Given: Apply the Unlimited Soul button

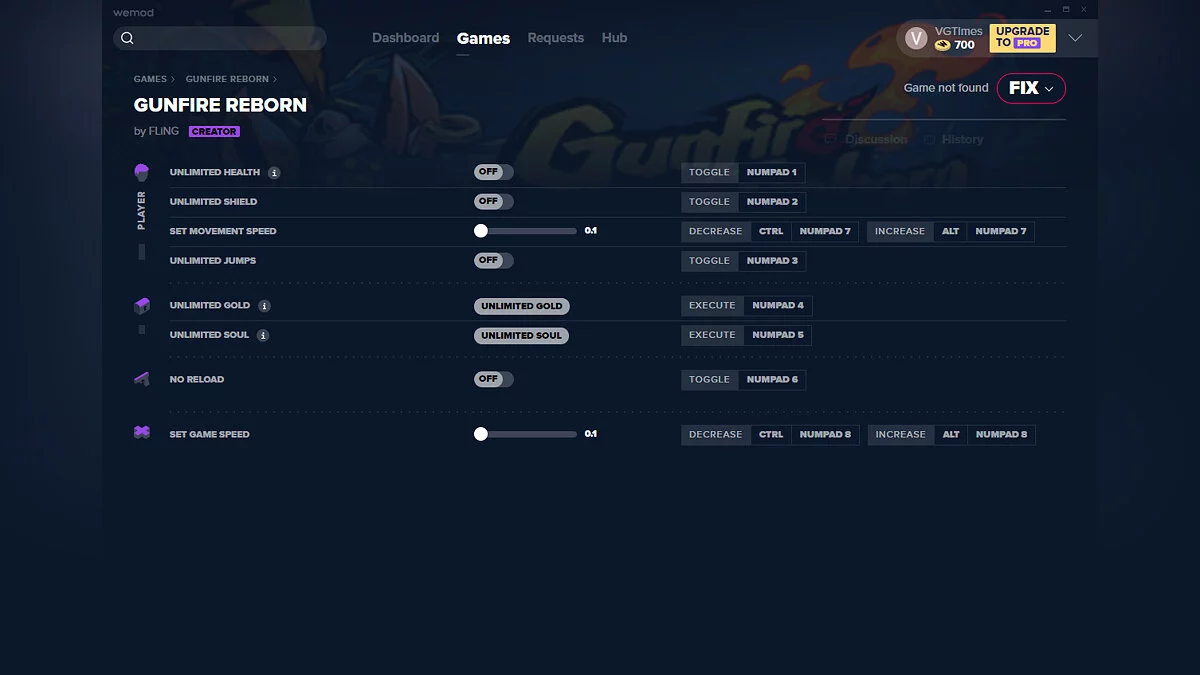Looking at the screenshot, I should click(x=521, y=335).
